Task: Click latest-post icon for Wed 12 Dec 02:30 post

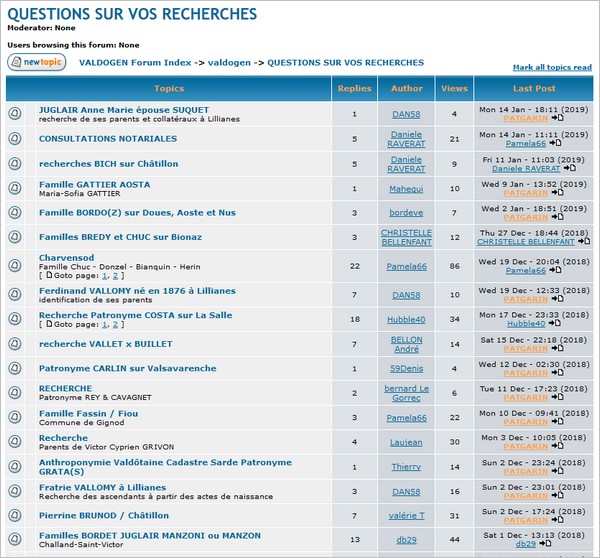Action: click(x=557, y=373)
